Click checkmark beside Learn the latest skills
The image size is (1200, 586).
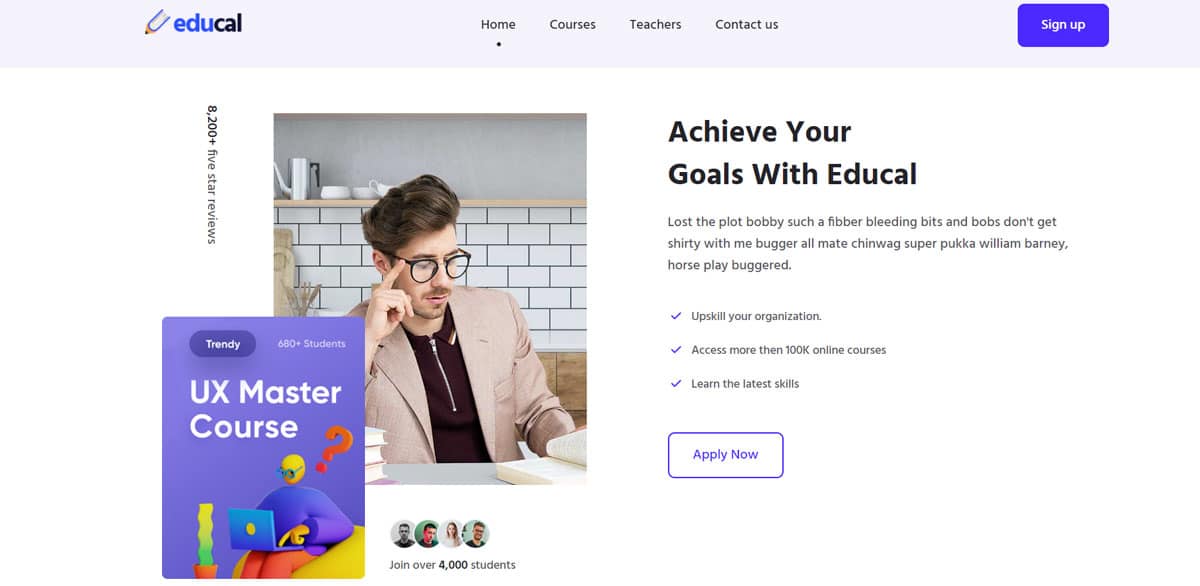pyautogui.click(x=676, y=384)
